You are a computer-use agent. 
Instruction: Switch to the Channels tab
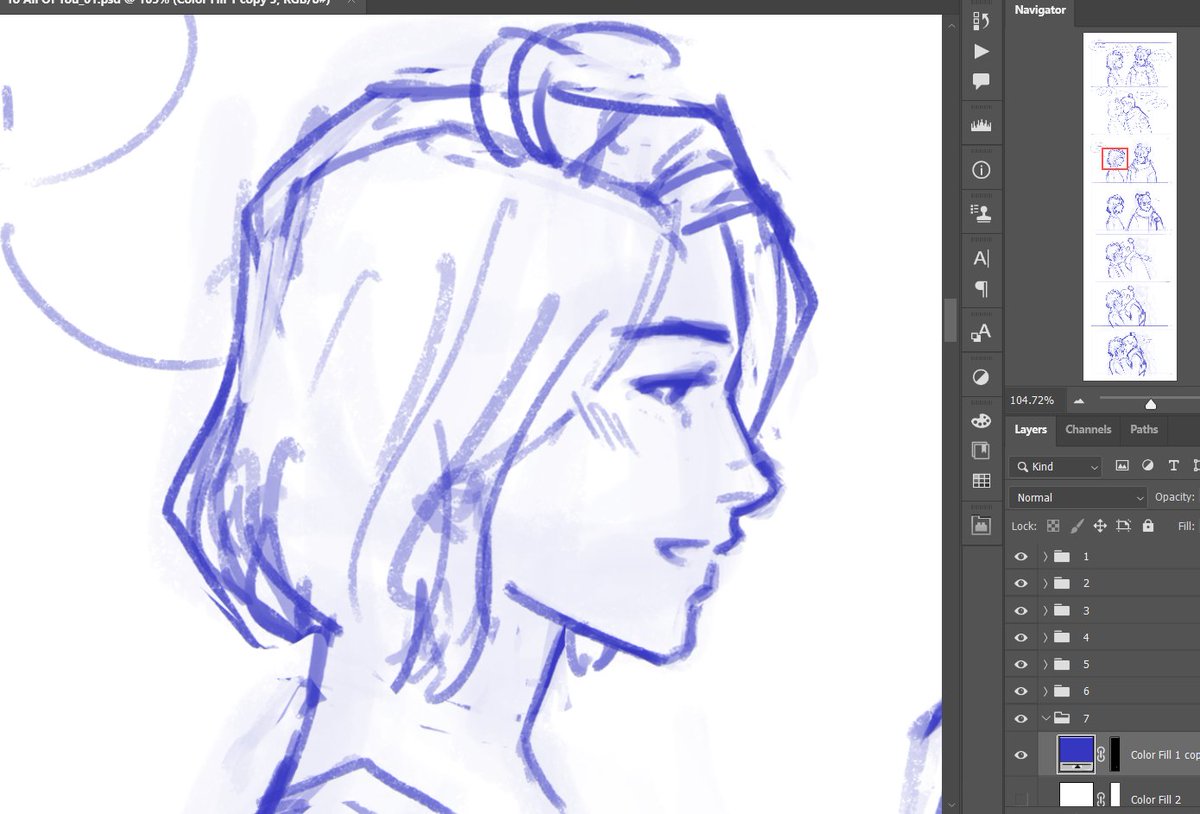(x=1088, y=429)
